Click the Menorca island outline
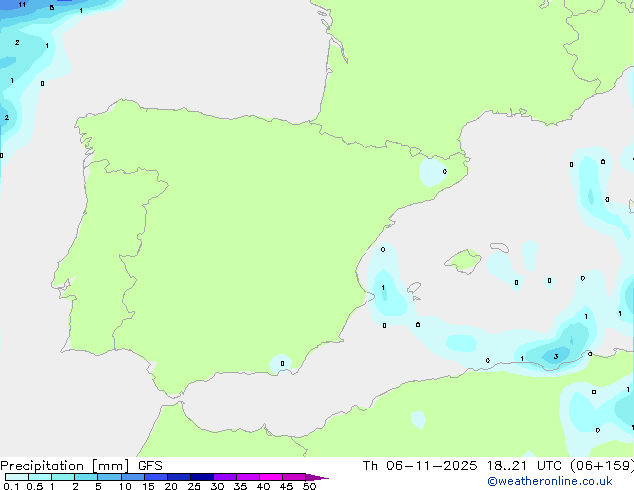 pos(499,247)
